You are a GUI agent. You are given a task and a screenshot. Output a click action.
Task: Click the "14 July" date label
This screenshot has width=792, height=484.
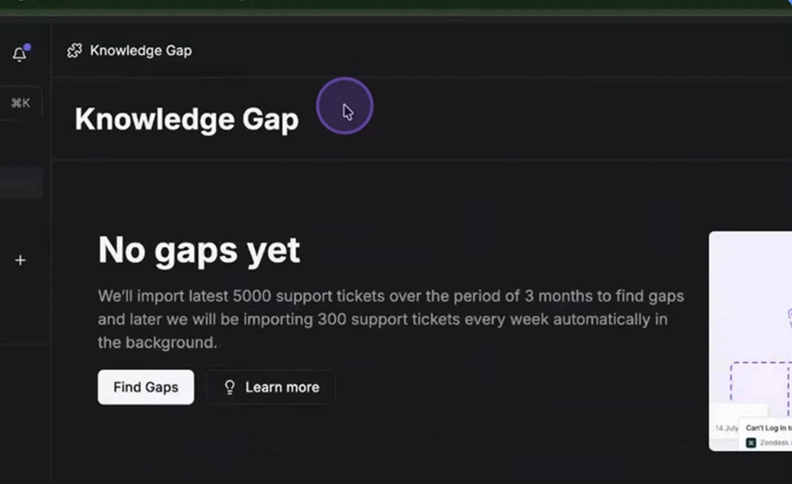click(x=726, y=428)
